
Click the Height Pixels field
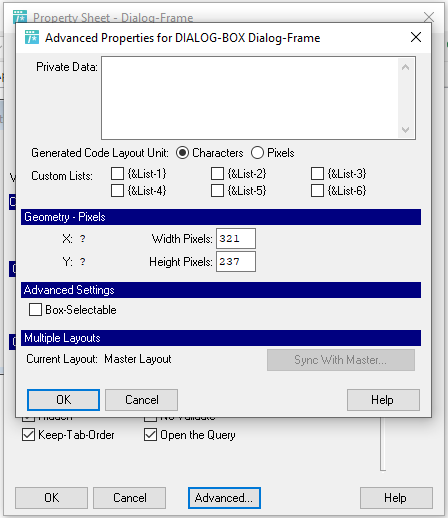[236, 262]
